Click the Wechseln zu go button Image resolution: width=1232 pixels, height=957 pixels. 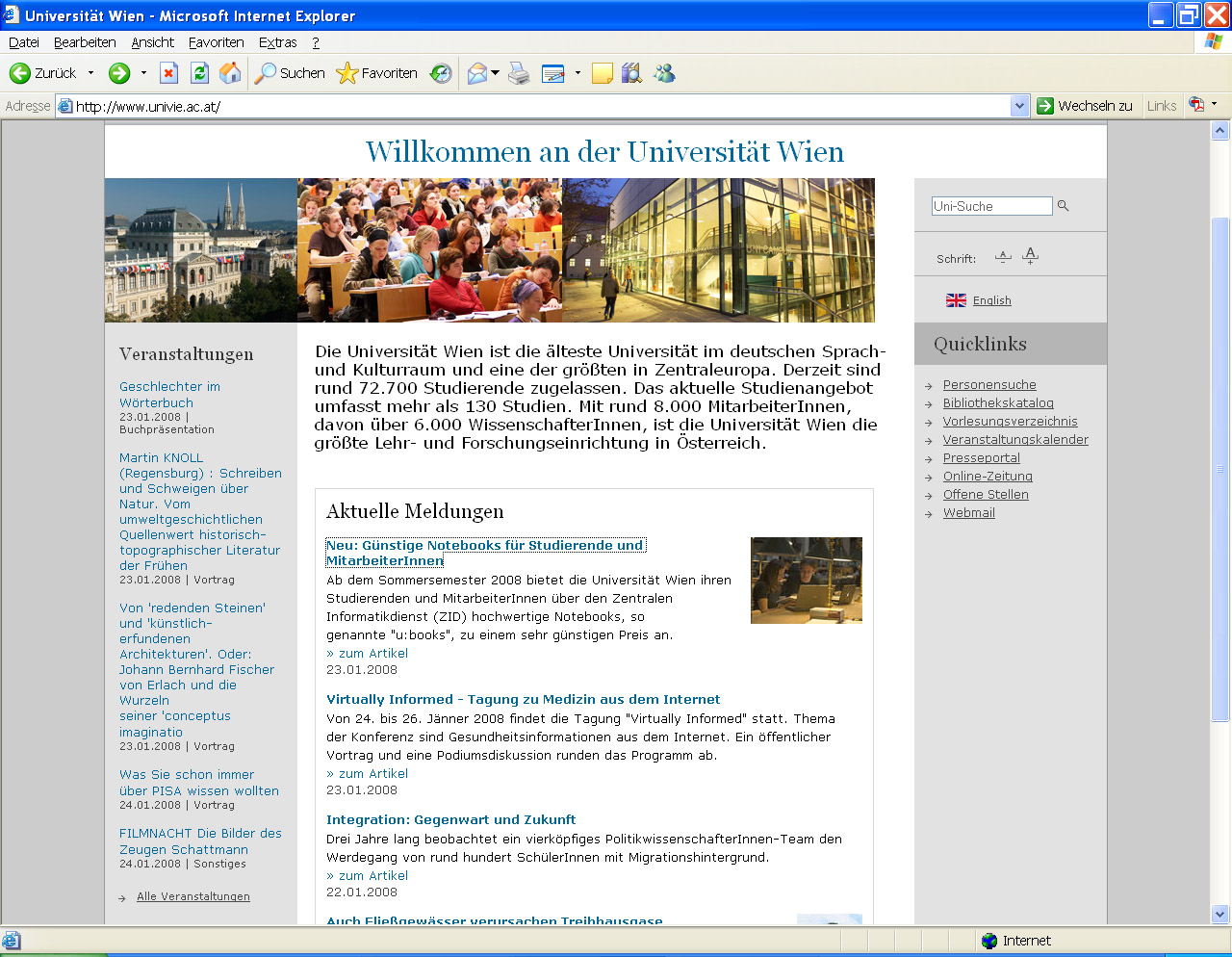pyautogui.click(x=1085, y=106)
